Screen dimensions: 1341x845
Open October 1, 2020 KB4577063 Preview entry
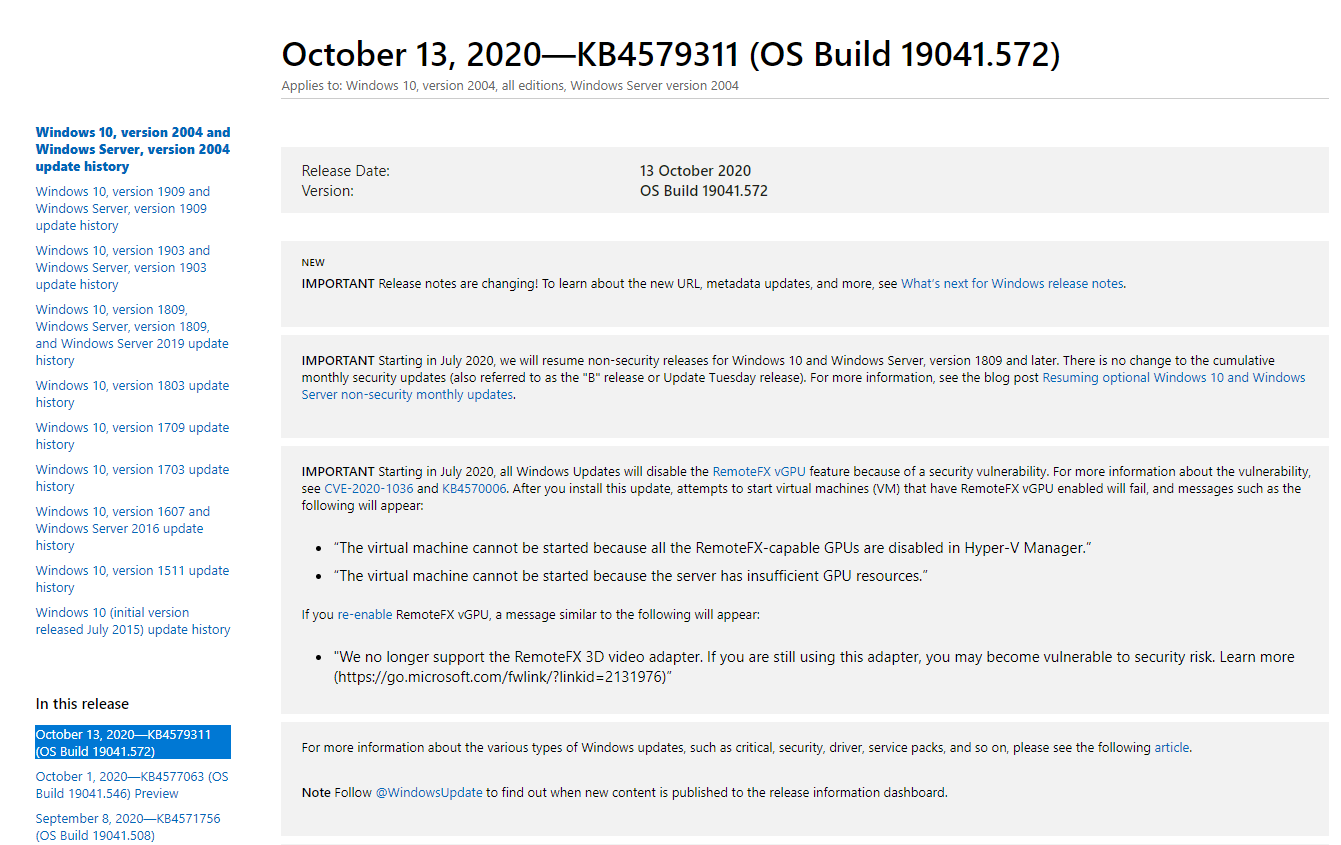coord(132,785)
